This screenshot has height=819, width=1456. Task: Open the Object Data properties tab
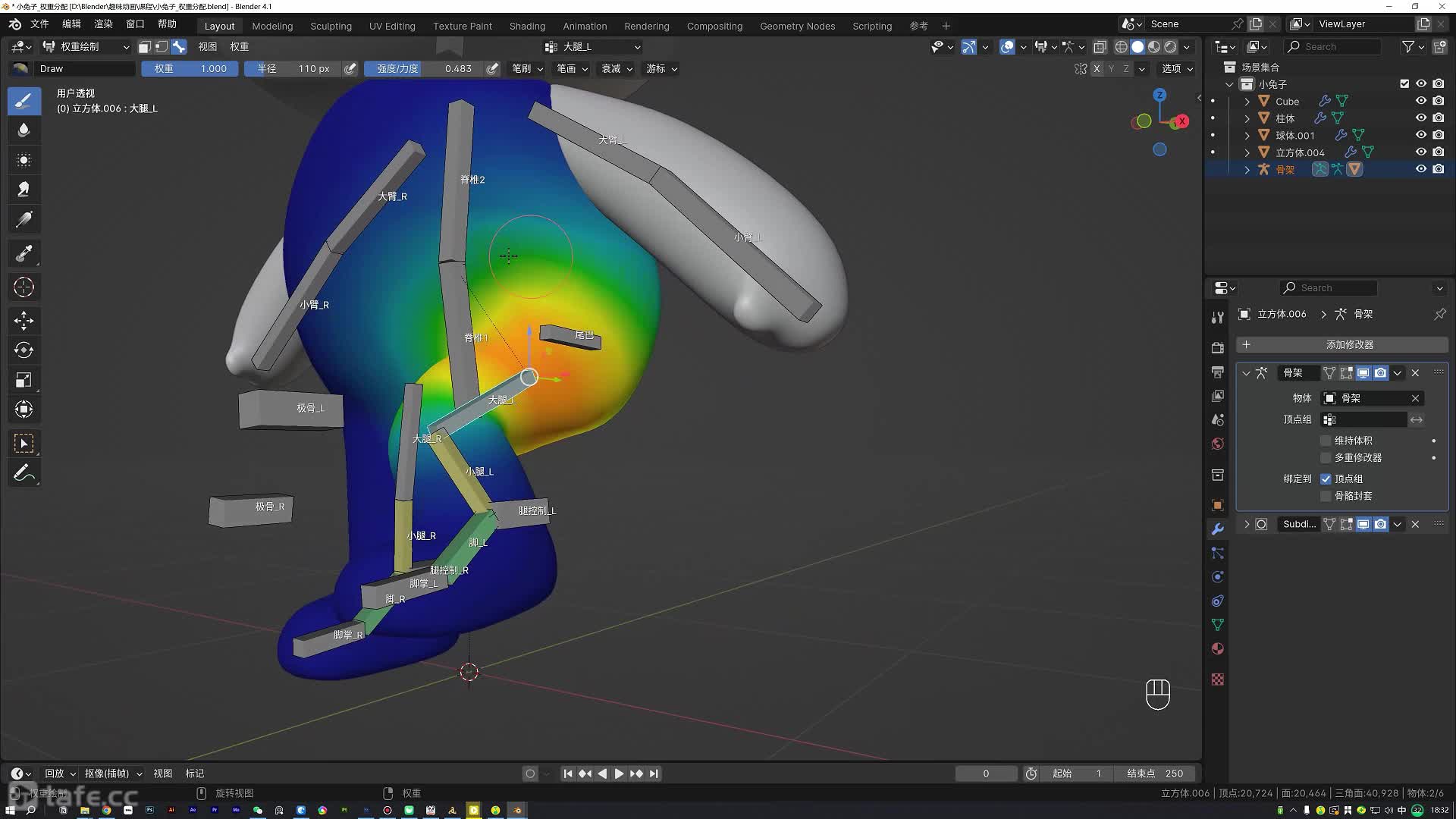(1217, 625)
